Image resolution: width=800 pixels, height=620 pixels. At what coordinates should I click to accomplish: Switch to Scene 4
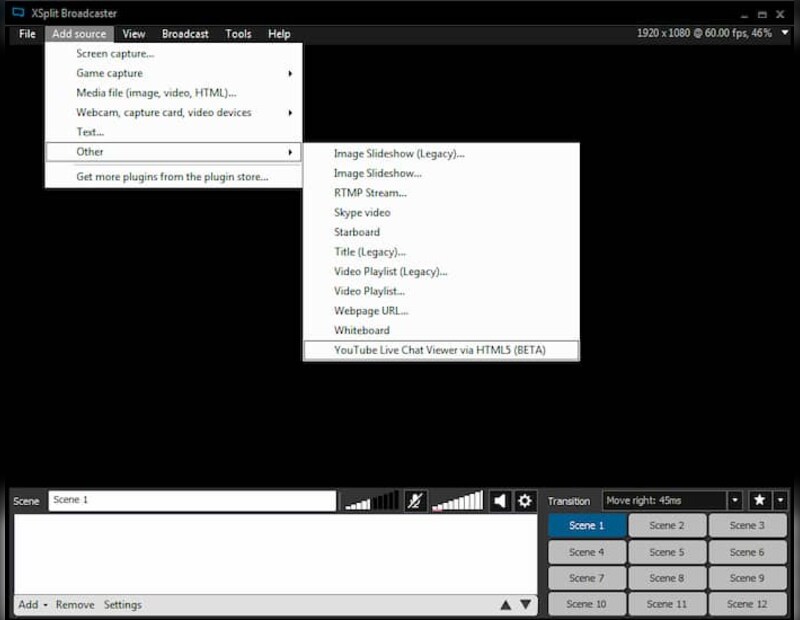587,552
